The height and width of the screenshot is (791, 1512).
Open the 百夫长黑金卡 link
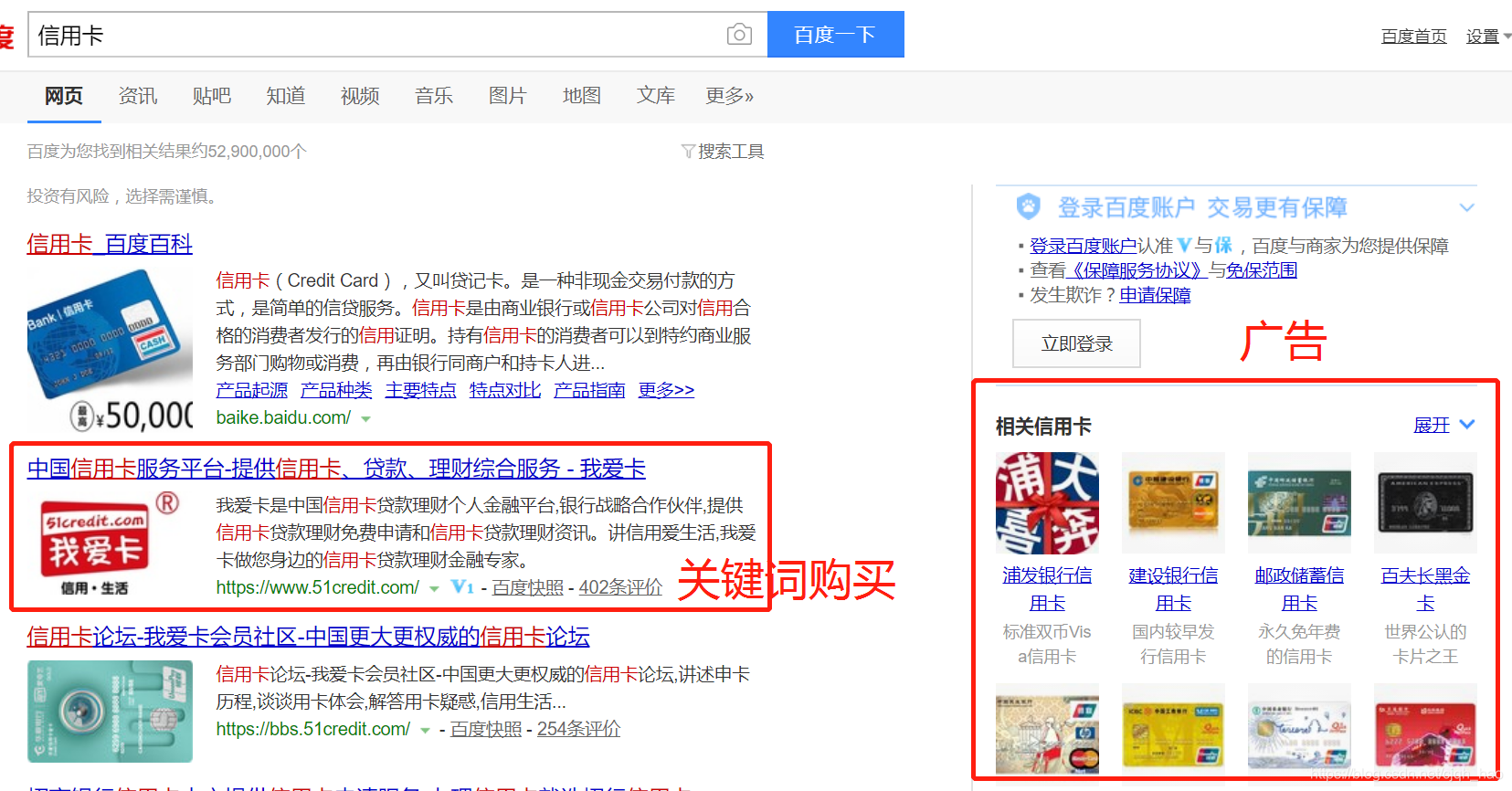tap(1425, 589)
